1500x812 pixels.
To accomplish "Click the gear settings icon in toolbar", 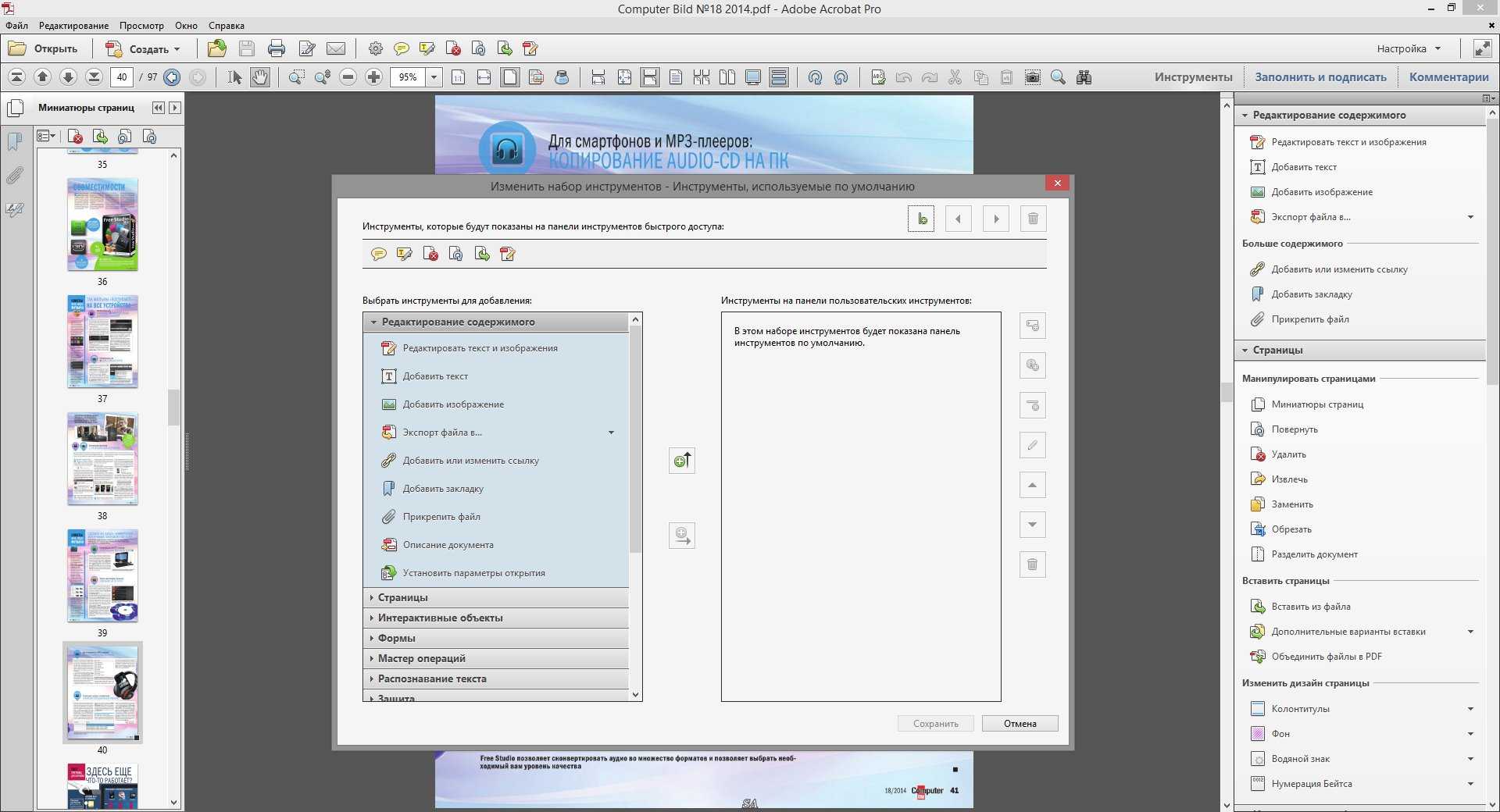I will tap(376, 48).
